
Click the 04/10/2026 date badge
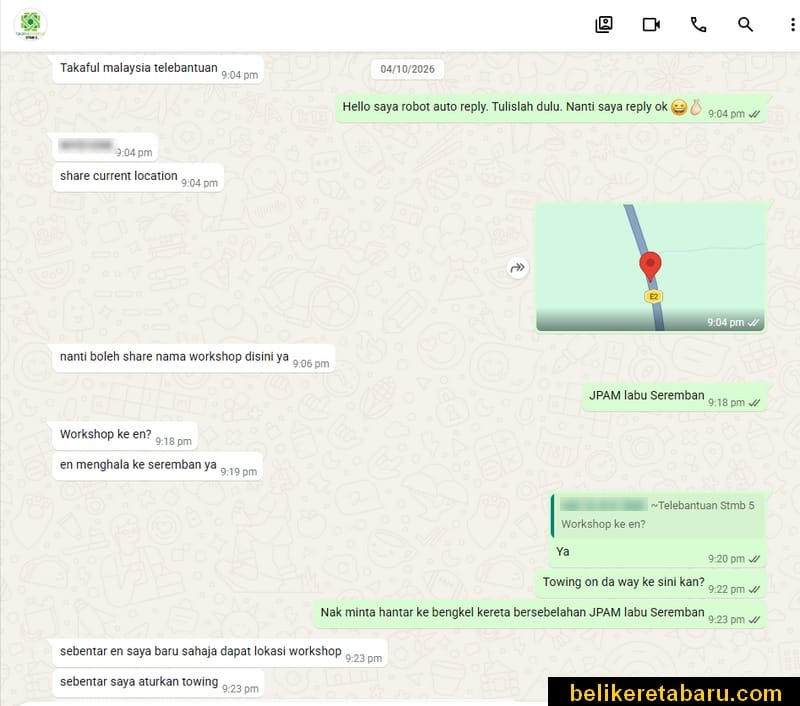pyautogui.click(x=408, y=69)
